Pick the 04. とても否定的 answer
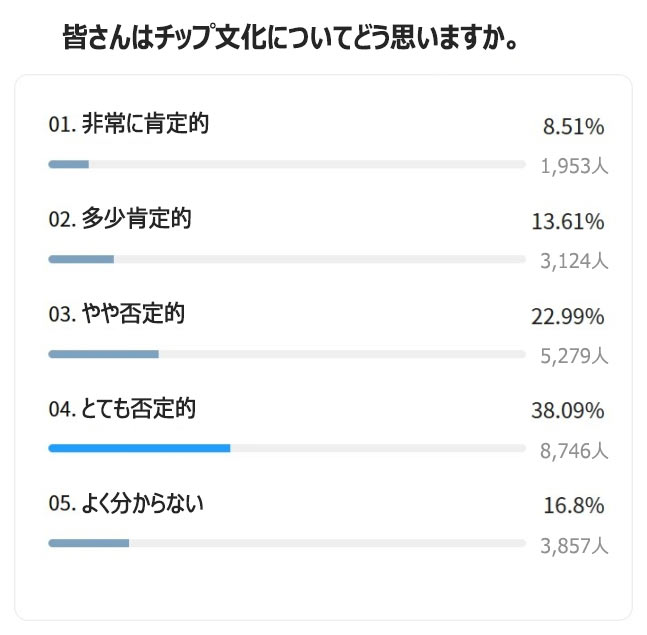 tap(122, 409)
